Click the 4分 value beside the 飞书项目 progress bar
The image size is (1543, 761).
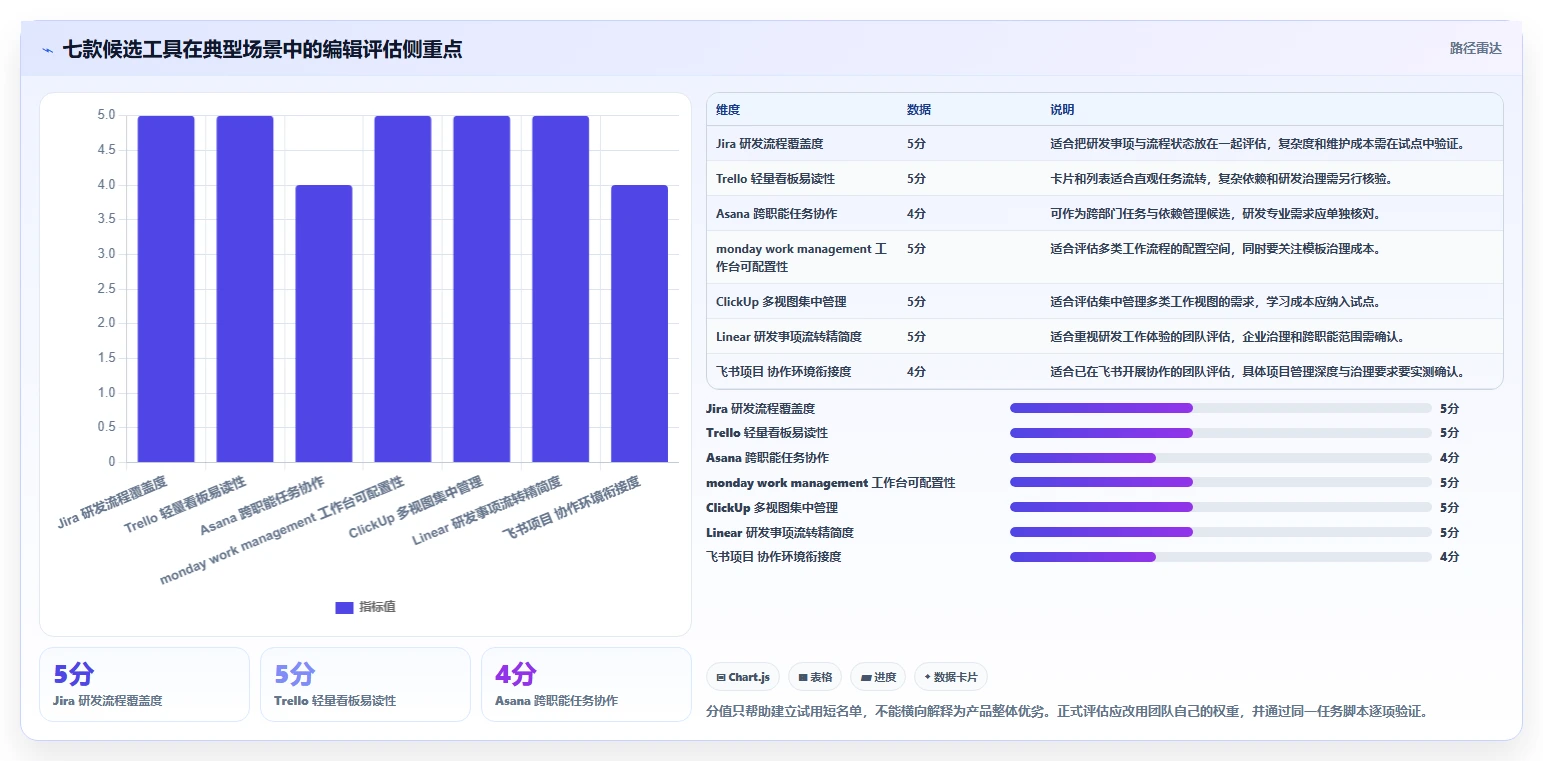point(1449,557)
